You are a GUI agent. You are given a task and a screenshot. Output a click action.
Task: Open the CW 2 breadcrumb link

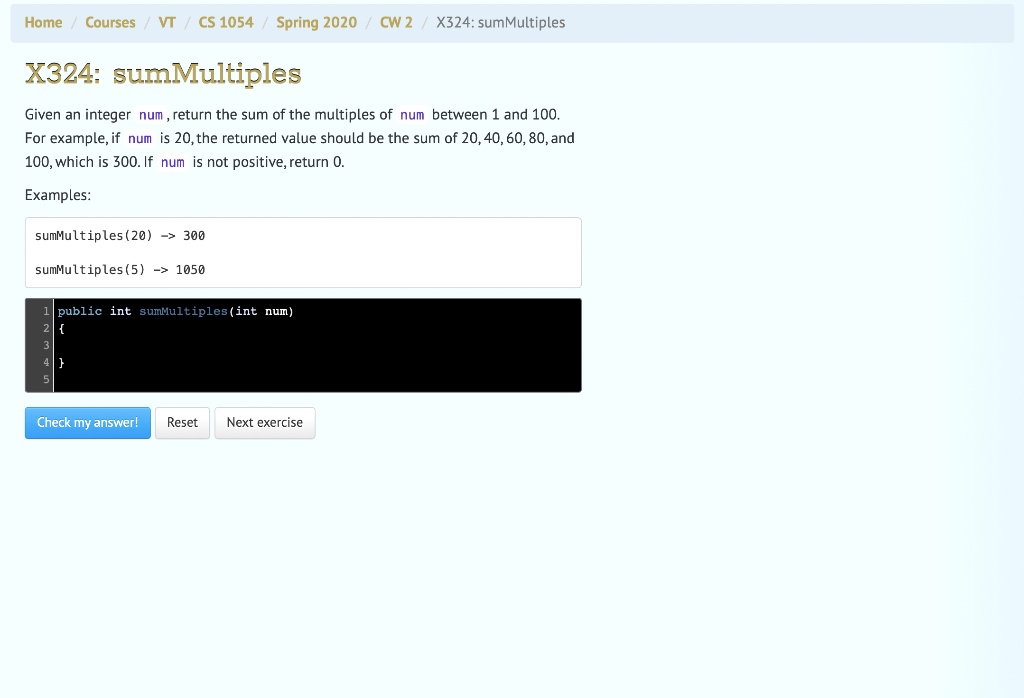[x=396, y=22]
